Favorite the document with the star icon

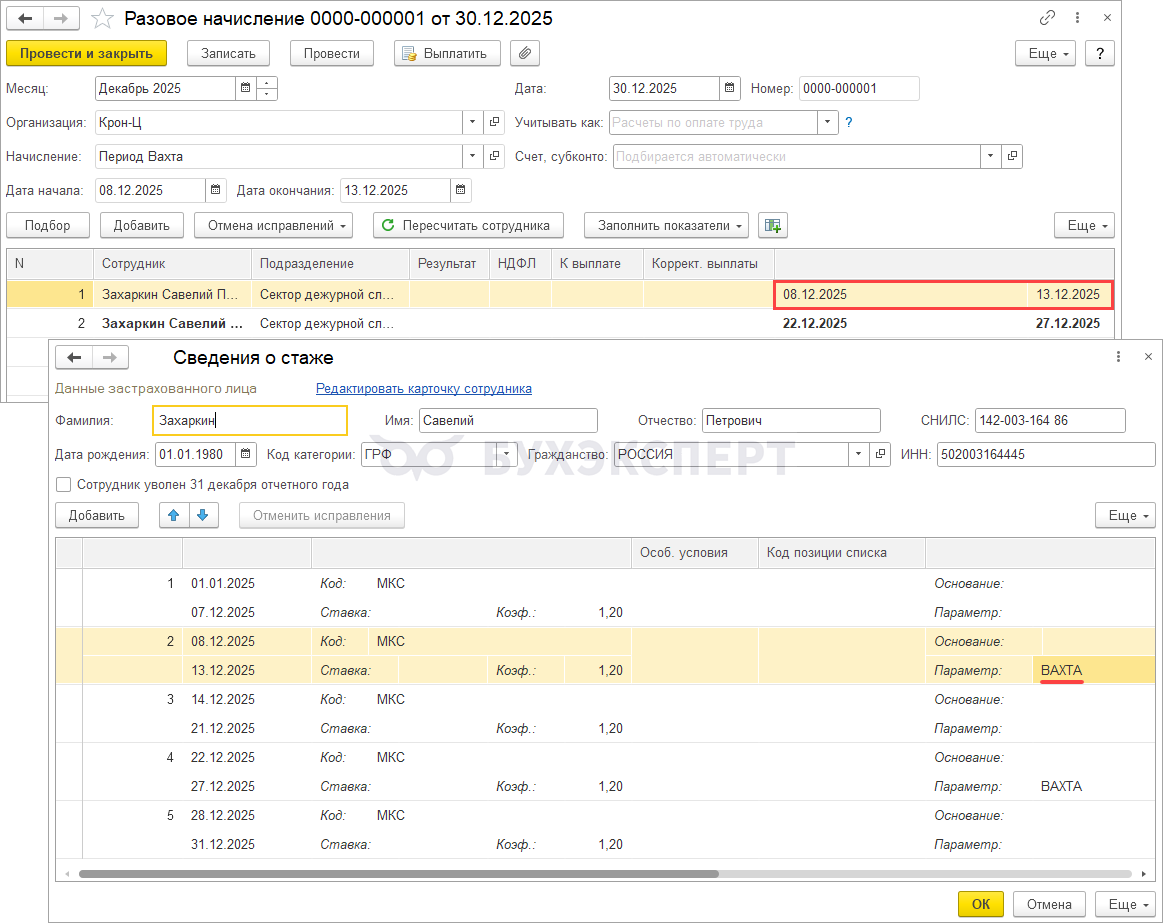click(101, 19)
